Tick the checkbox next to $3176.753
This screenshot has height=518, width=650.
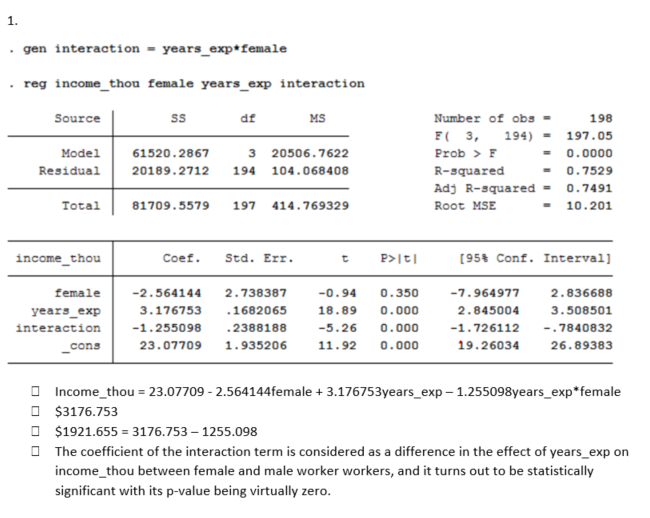point(34,410)
